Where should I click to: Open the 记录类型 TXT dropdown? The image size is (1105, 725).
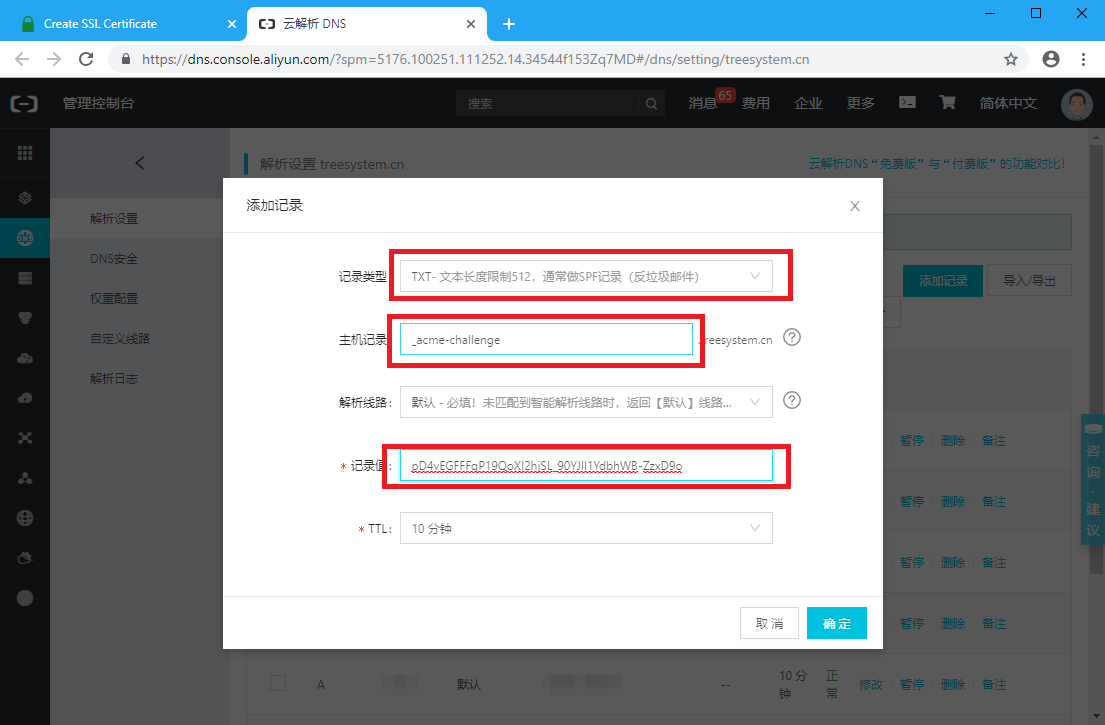[586, 275]
